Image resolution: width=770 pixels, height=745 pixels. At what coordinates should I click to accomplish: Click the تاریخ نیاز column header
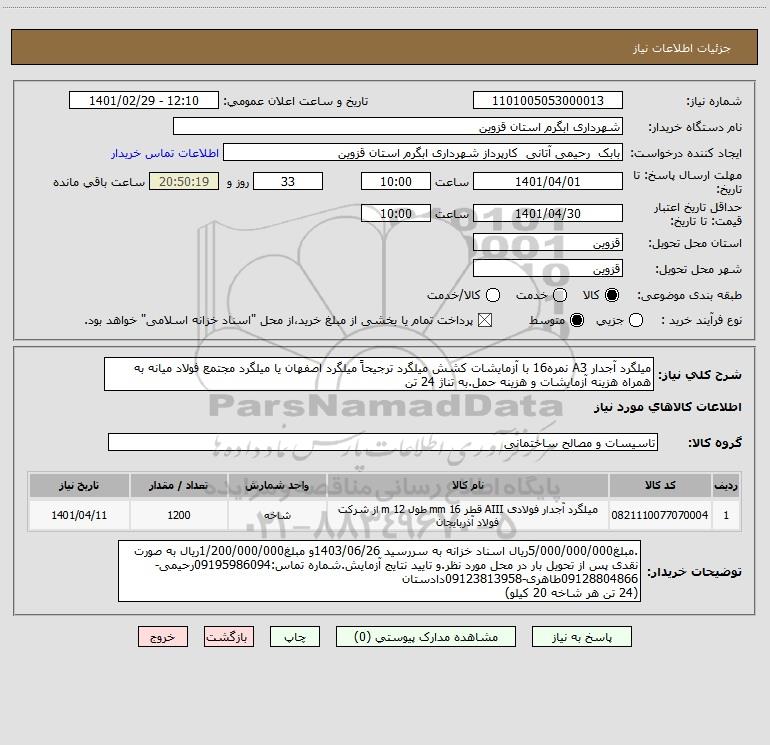79,485
